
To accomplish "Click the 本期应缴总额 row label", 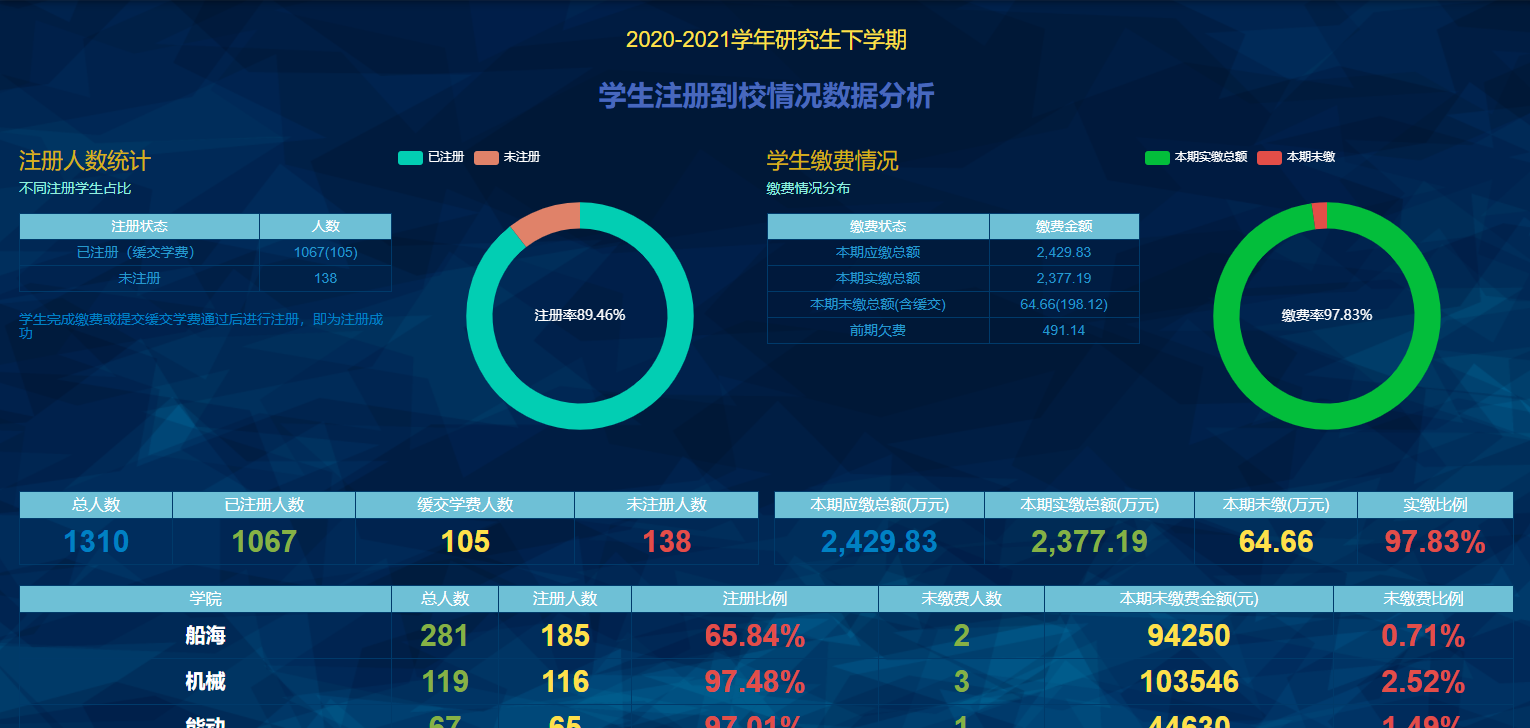I will click(878, 252).
